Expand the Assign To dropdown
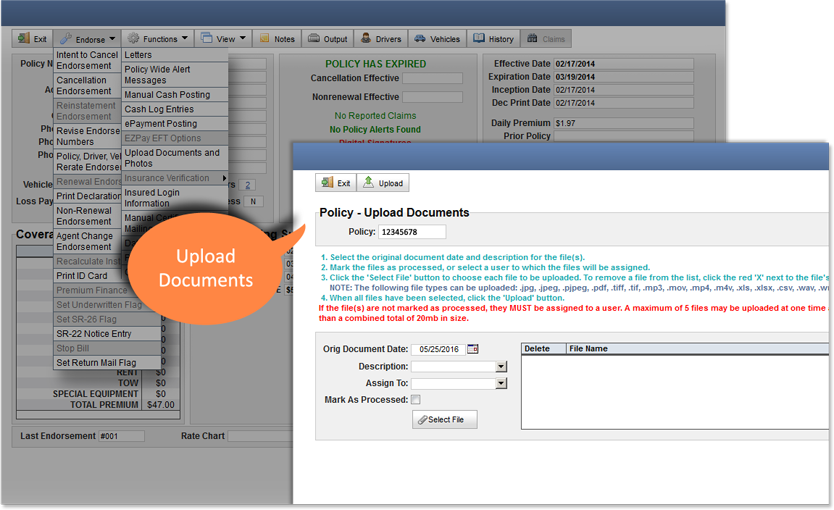 501,383
